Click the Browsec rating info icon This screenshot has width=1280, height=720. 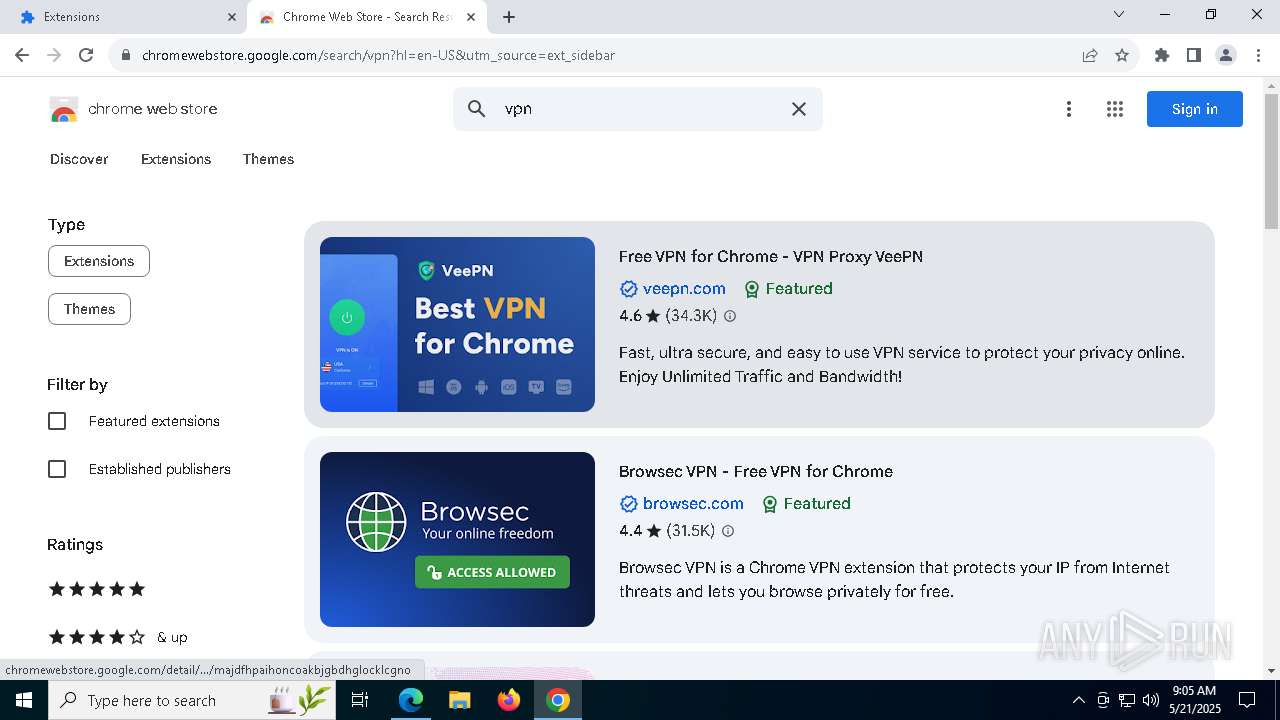click(728, 531)
